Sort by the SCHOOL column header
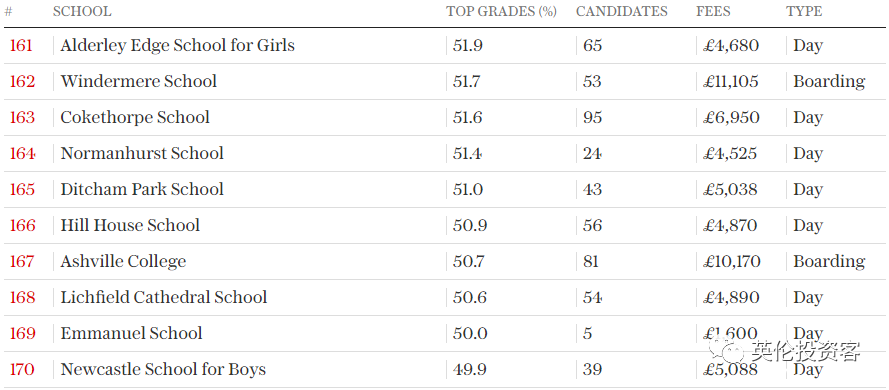889x390 pixels. point(82,11)
